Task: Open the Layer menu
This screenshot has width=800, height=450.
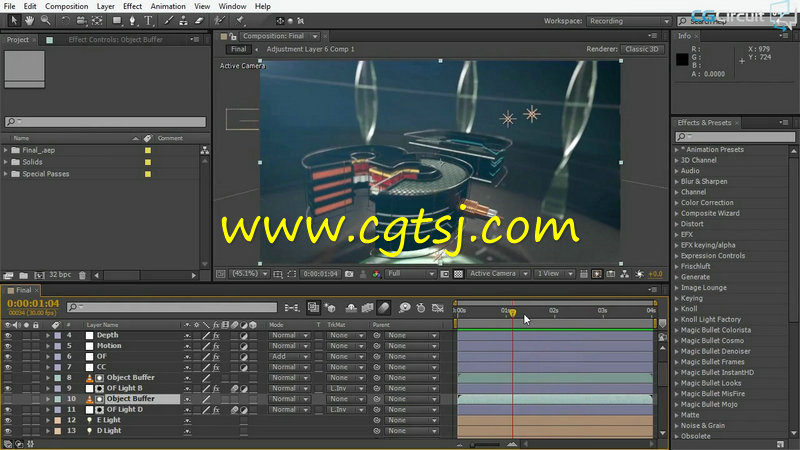Action: (x=106, y=7)
